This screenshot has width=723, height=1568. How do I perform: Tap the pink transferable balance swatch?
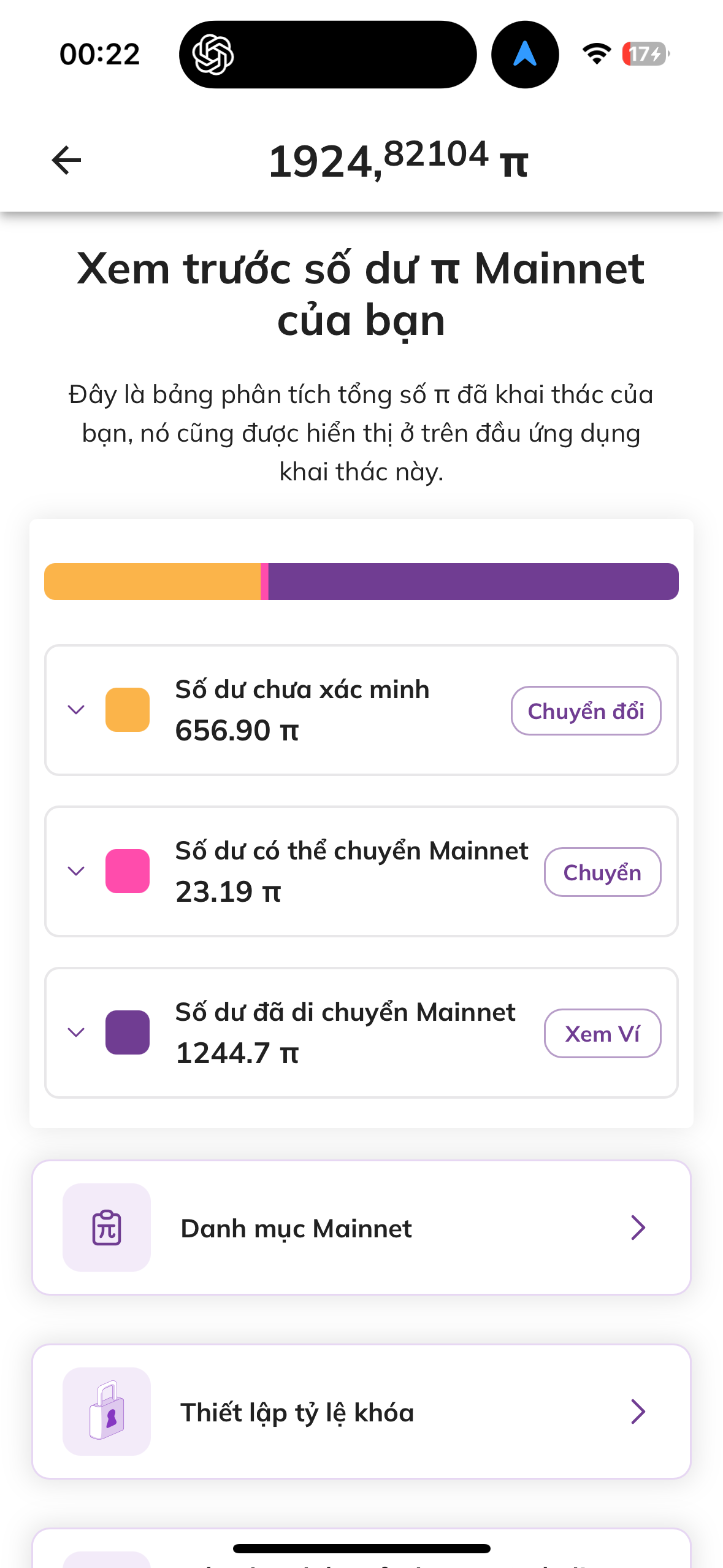(128, 871)
